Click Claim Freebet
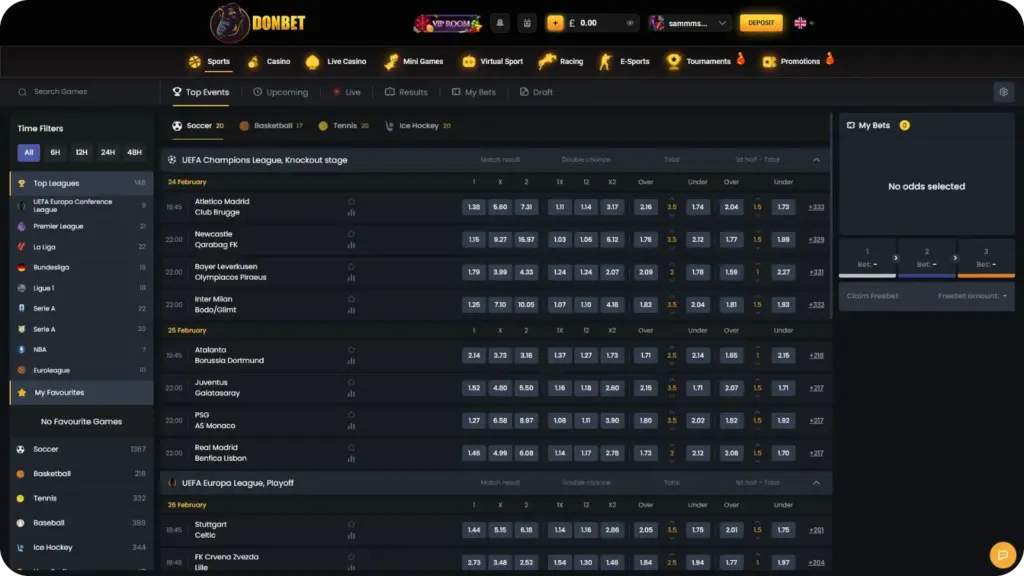Viewport: 1024px width, 576px height. pyautogui.click(x=872, y=296)
